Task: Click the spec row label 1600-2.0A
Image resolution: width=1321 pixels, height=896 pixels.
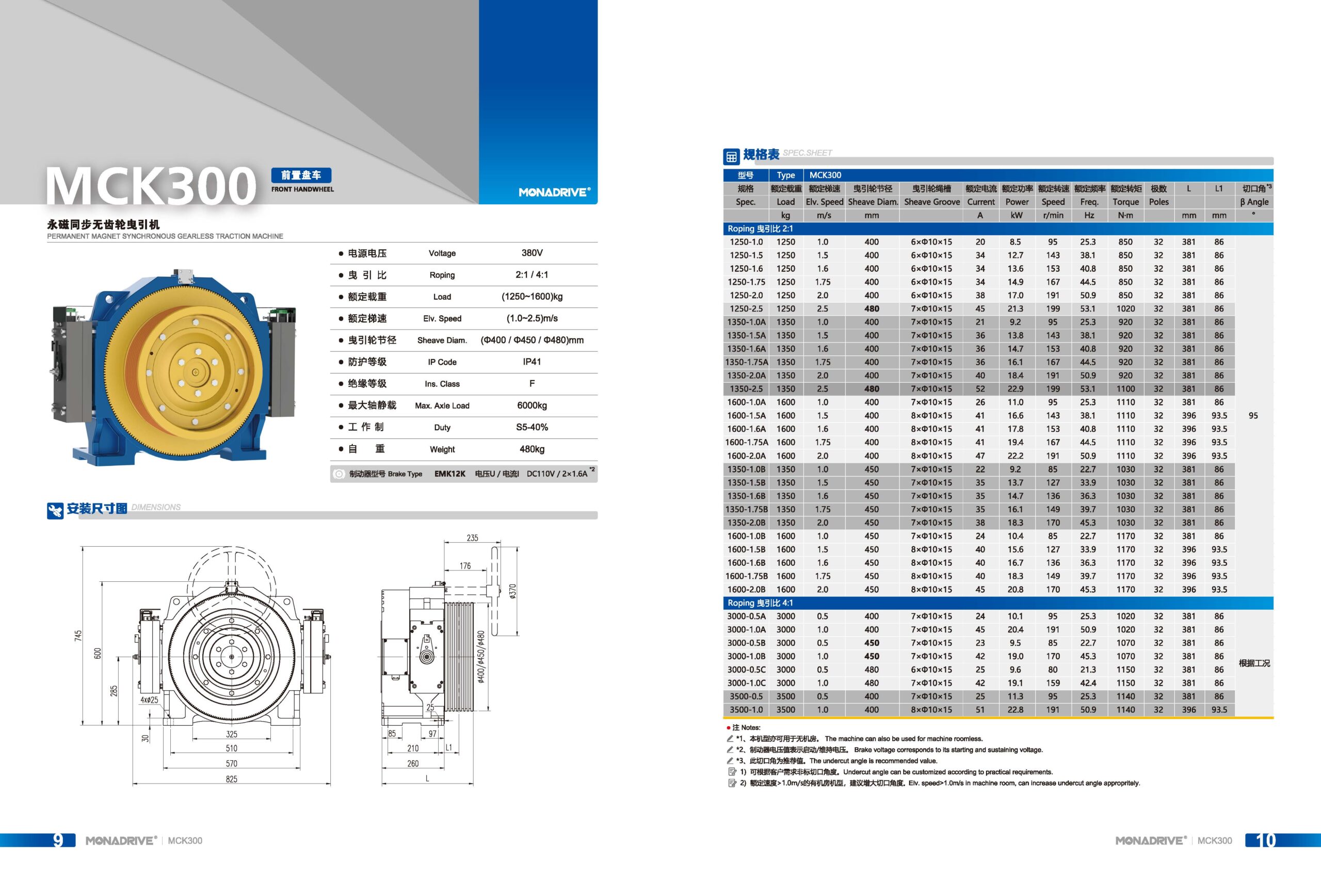Action: (746, 455)
